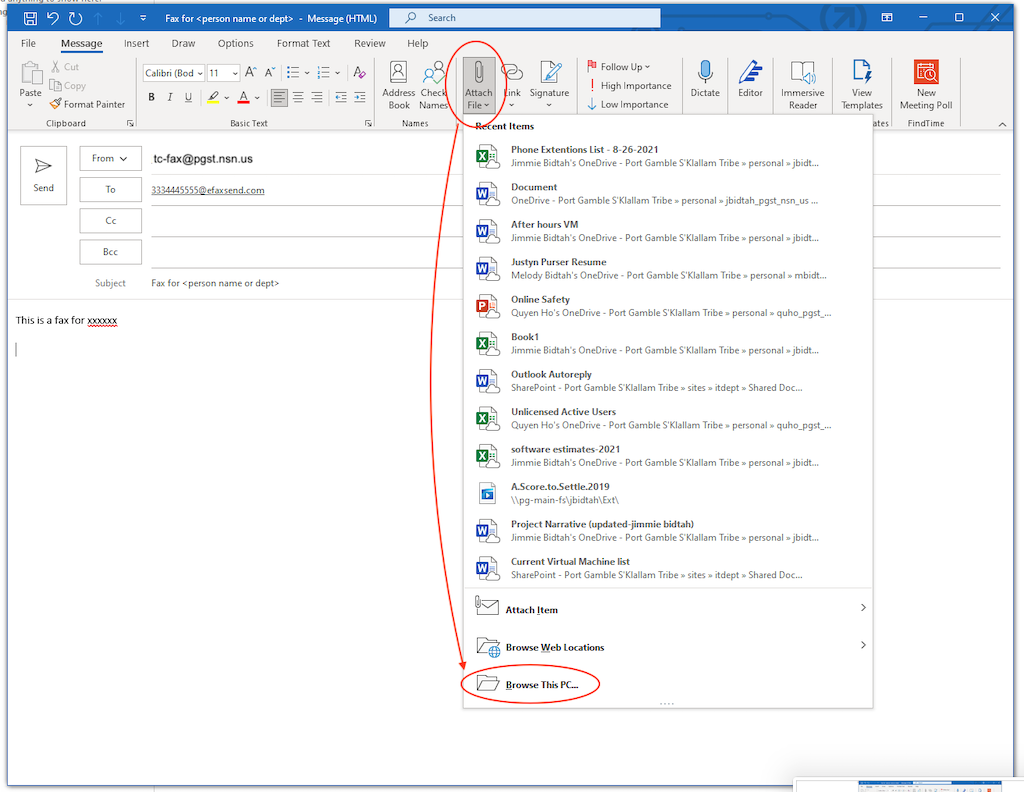Open the Quick Access Toolbar customize arrow
Viewport: 1024px width, 792px height.
coord(143,18)
